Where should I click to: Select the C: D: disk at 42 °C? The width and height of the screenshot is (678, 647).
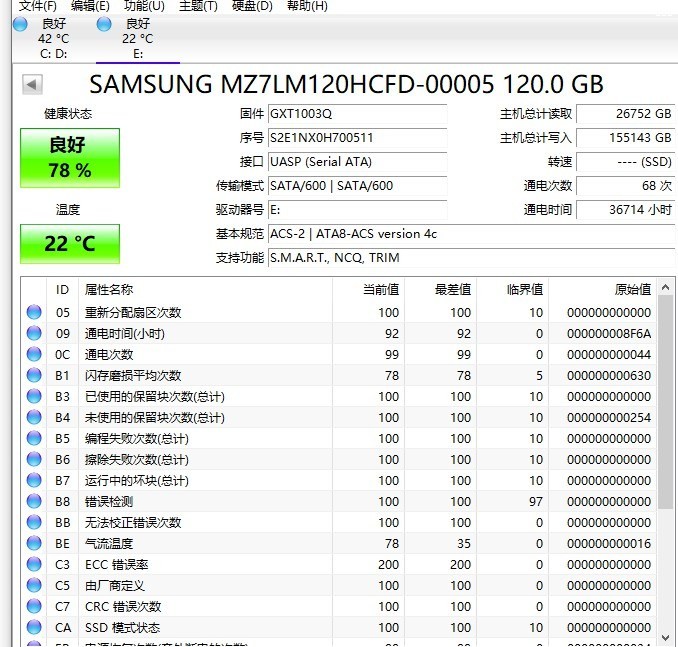53,38
